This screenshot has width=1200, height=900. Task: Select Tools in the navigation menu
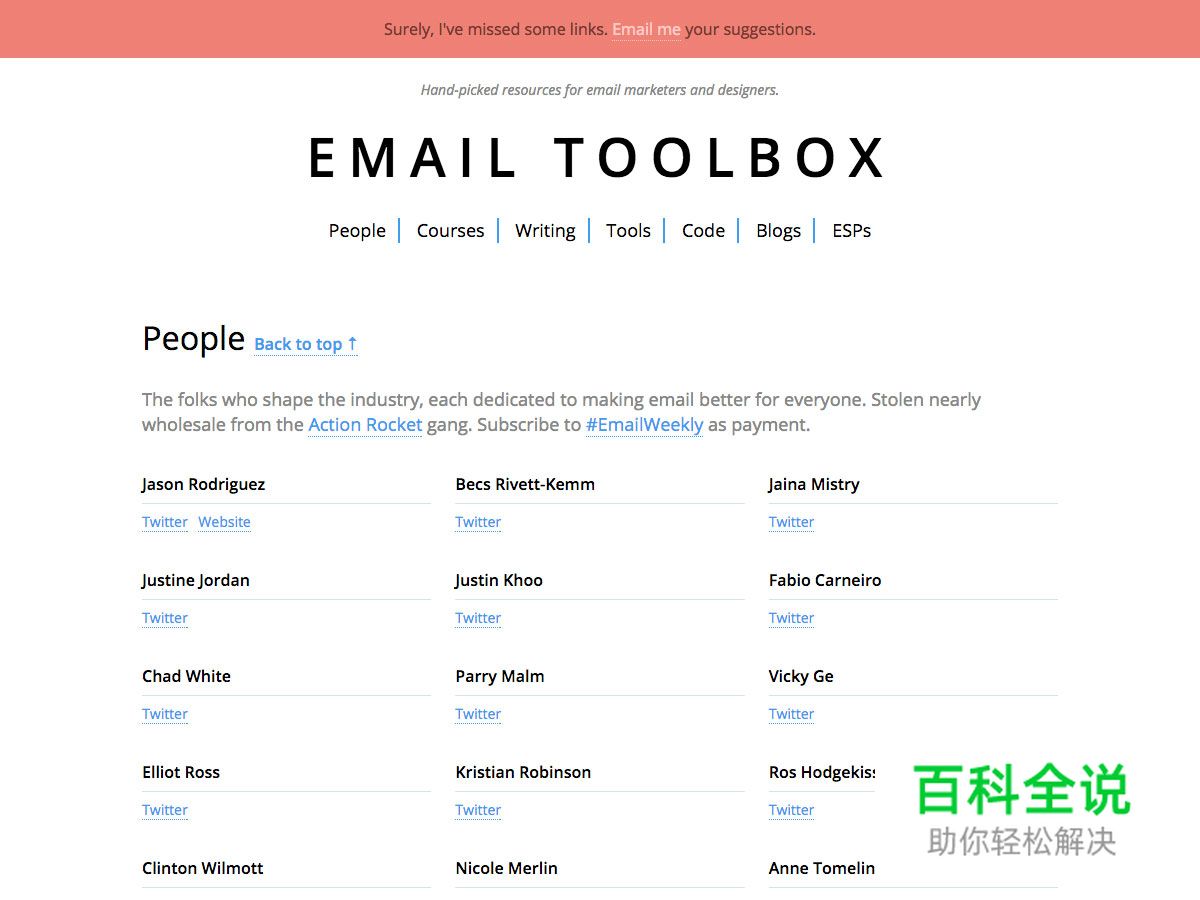[x=628, y=230]
